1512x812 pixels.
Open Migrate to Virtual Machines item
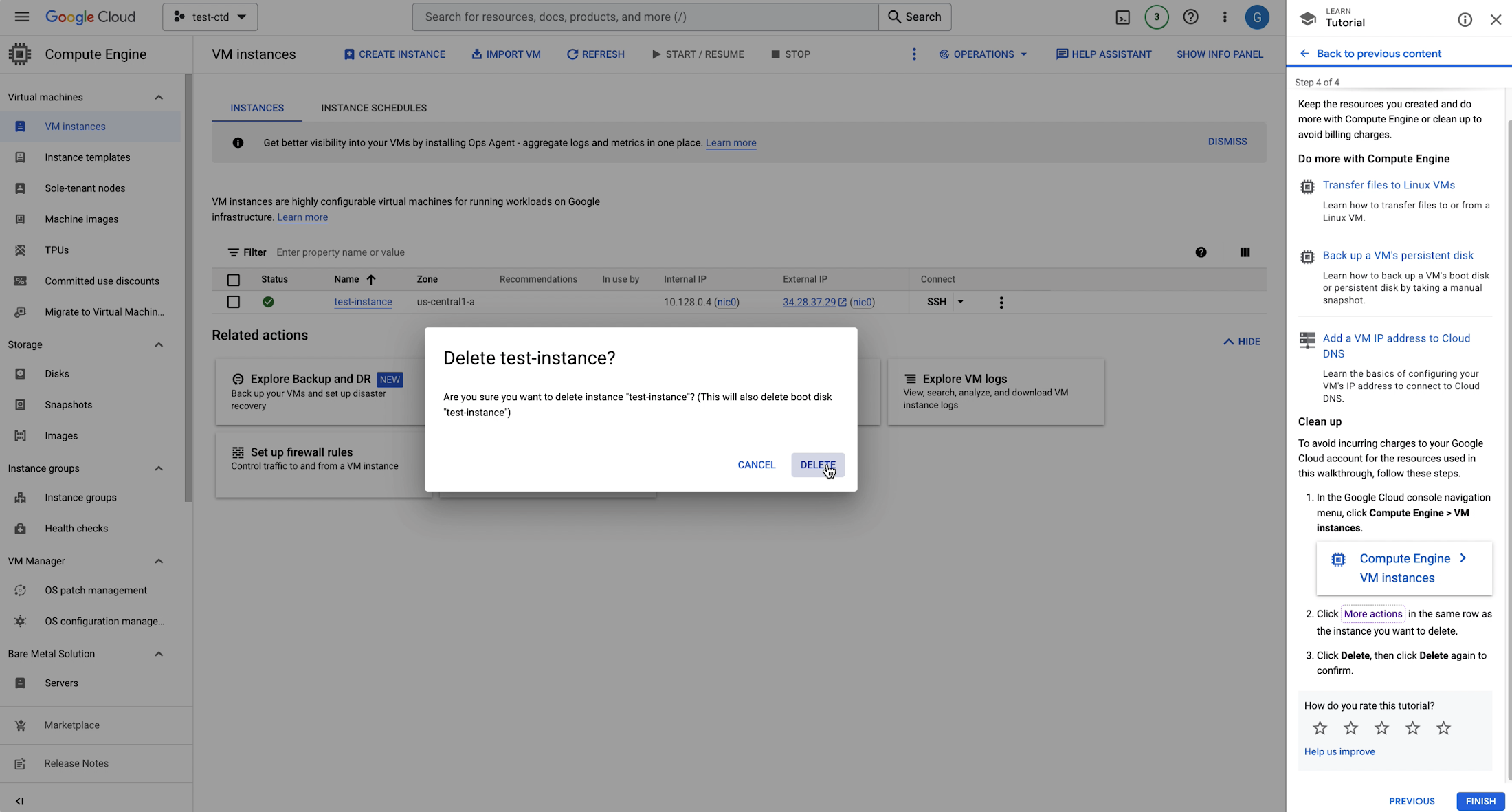(90, 312)
